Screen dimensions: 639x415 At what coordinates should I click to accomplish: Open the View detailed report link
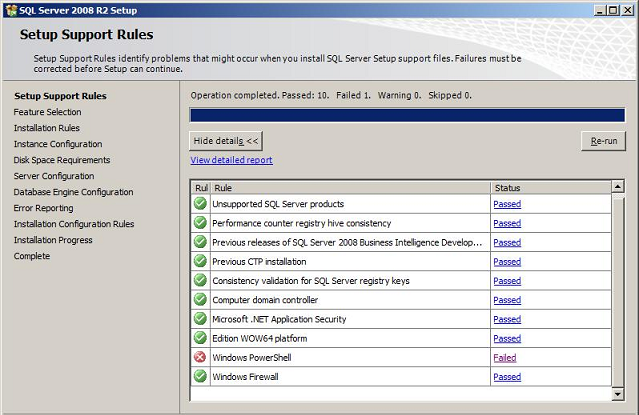[x=231, y=160]
